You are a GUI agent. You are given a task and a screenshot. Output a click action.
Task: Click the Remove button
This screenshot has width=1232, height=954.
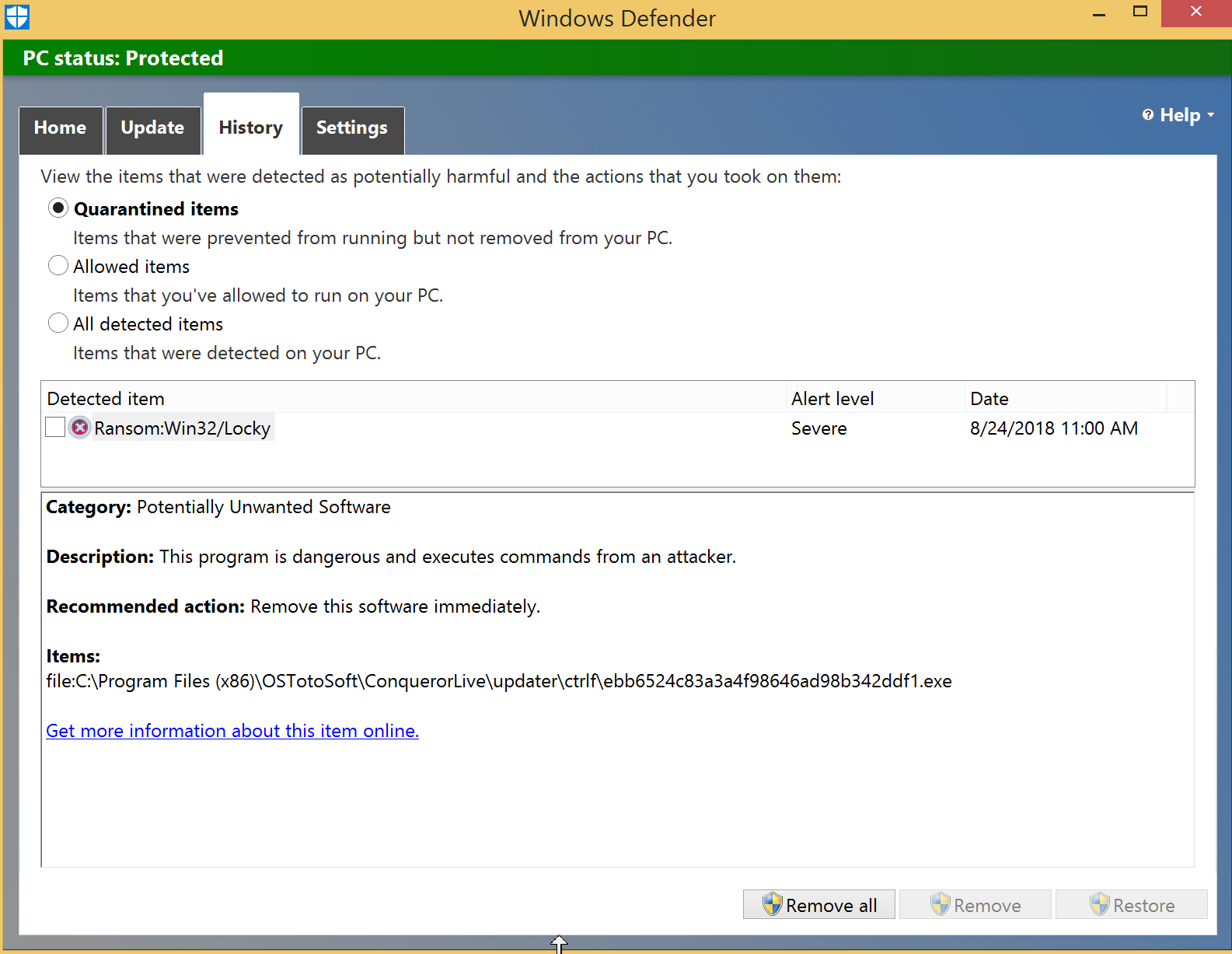tap(975, 904)
